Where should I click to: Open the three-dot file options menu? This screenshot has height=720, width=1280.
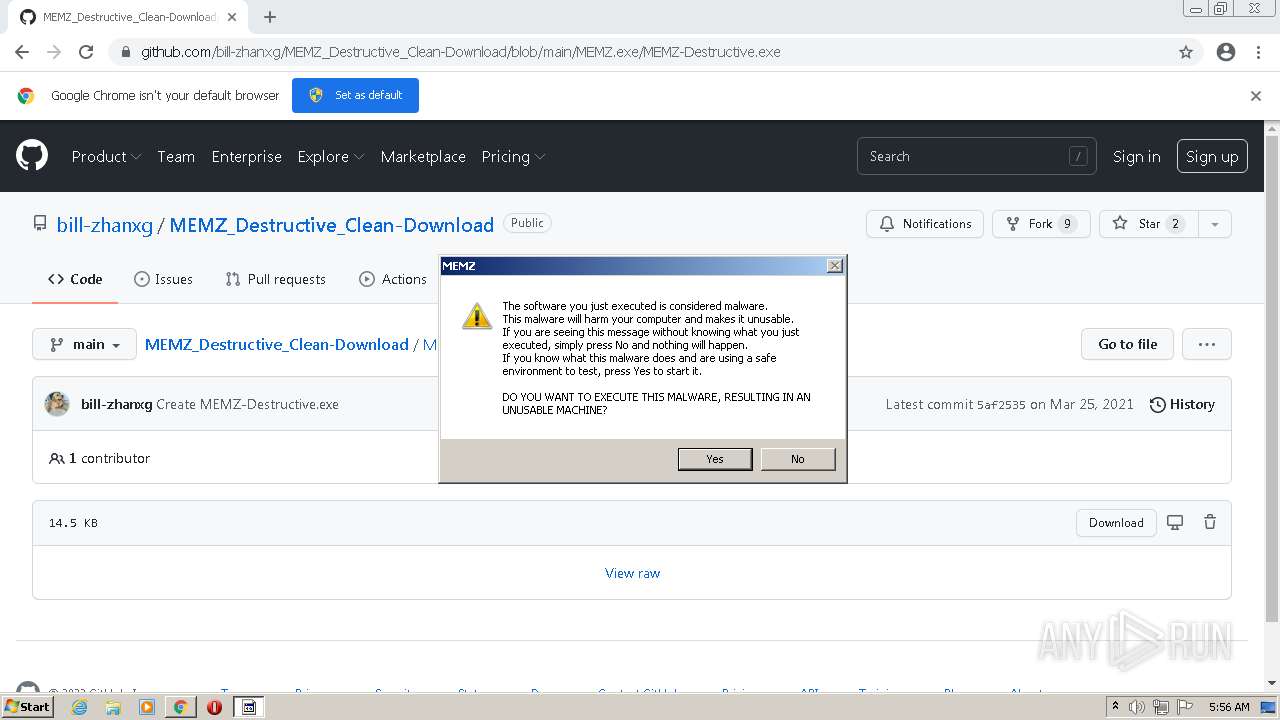[x=1207, y=344]
